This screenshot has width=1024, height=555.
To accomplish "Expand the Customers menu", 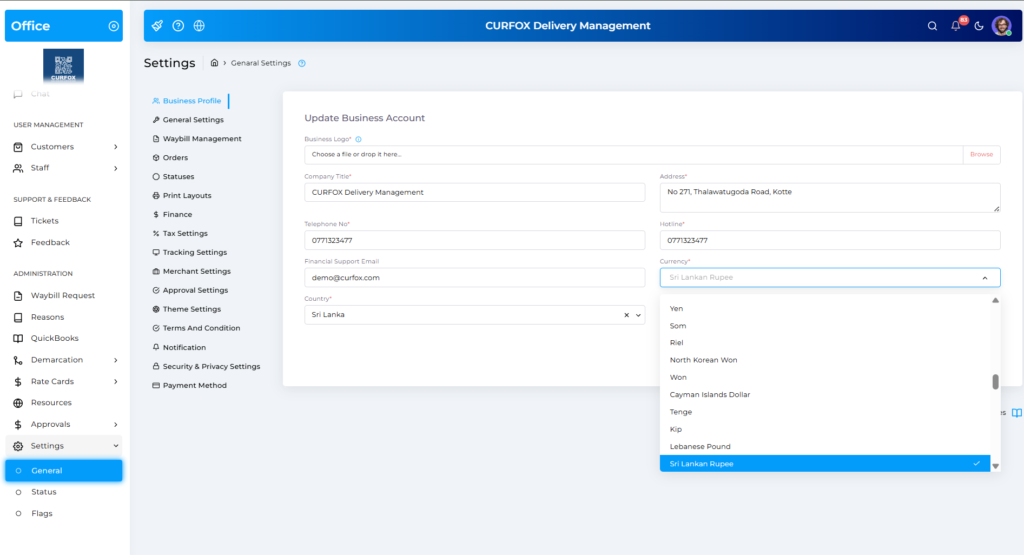I will [65, 147].
